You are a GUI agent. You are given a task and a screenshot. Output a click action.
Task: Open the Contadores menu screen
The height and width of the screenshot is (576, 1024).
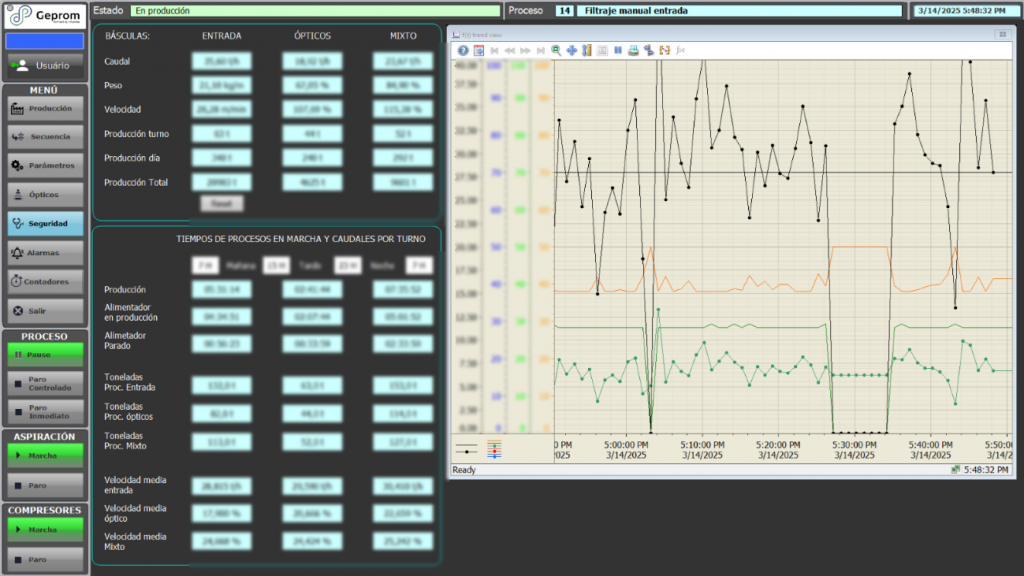[45, 282]
